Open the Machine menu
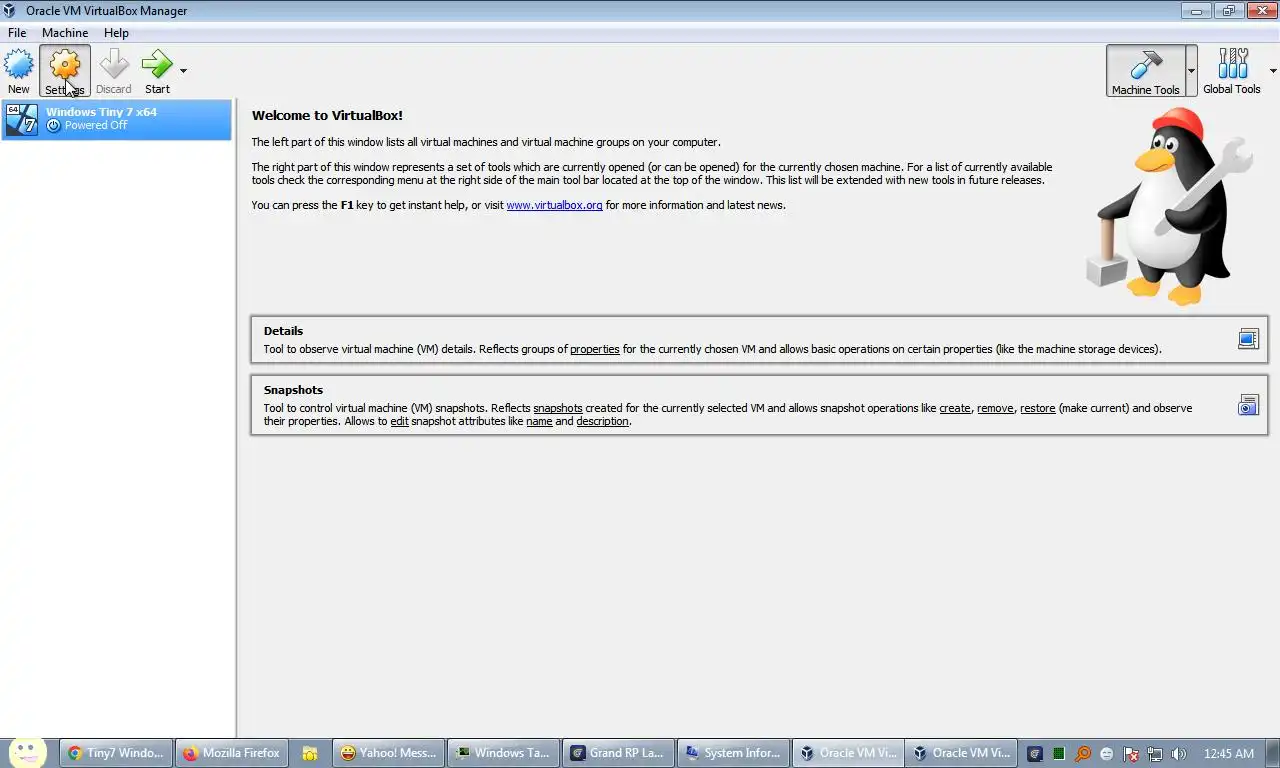The height and width of the screenshot is (768, 1280). click(x=65, y=32)
